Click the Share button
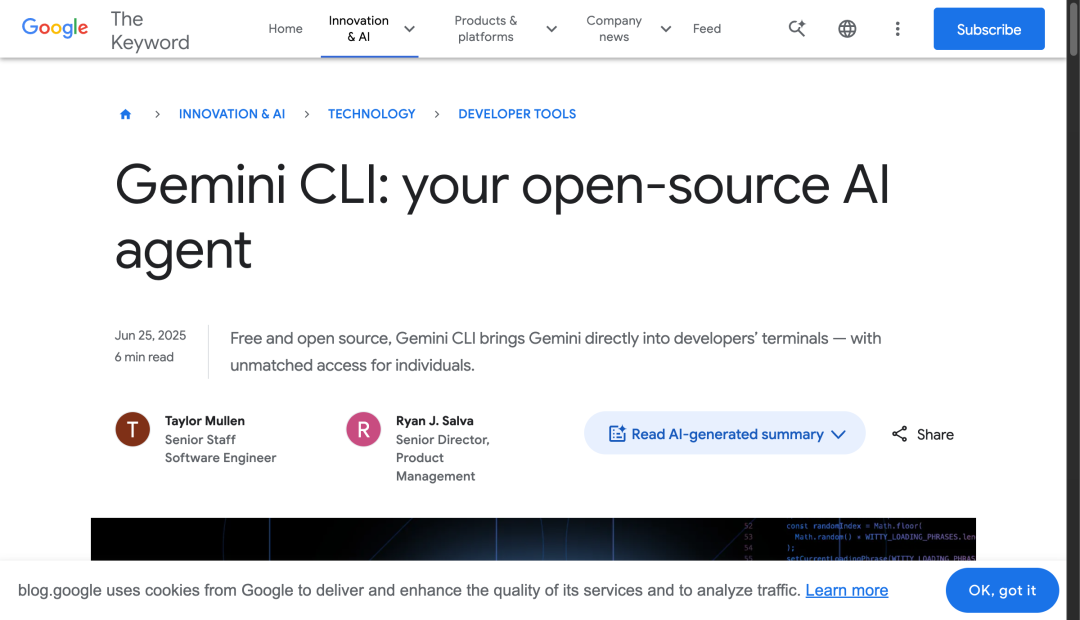 click(922, 434)
